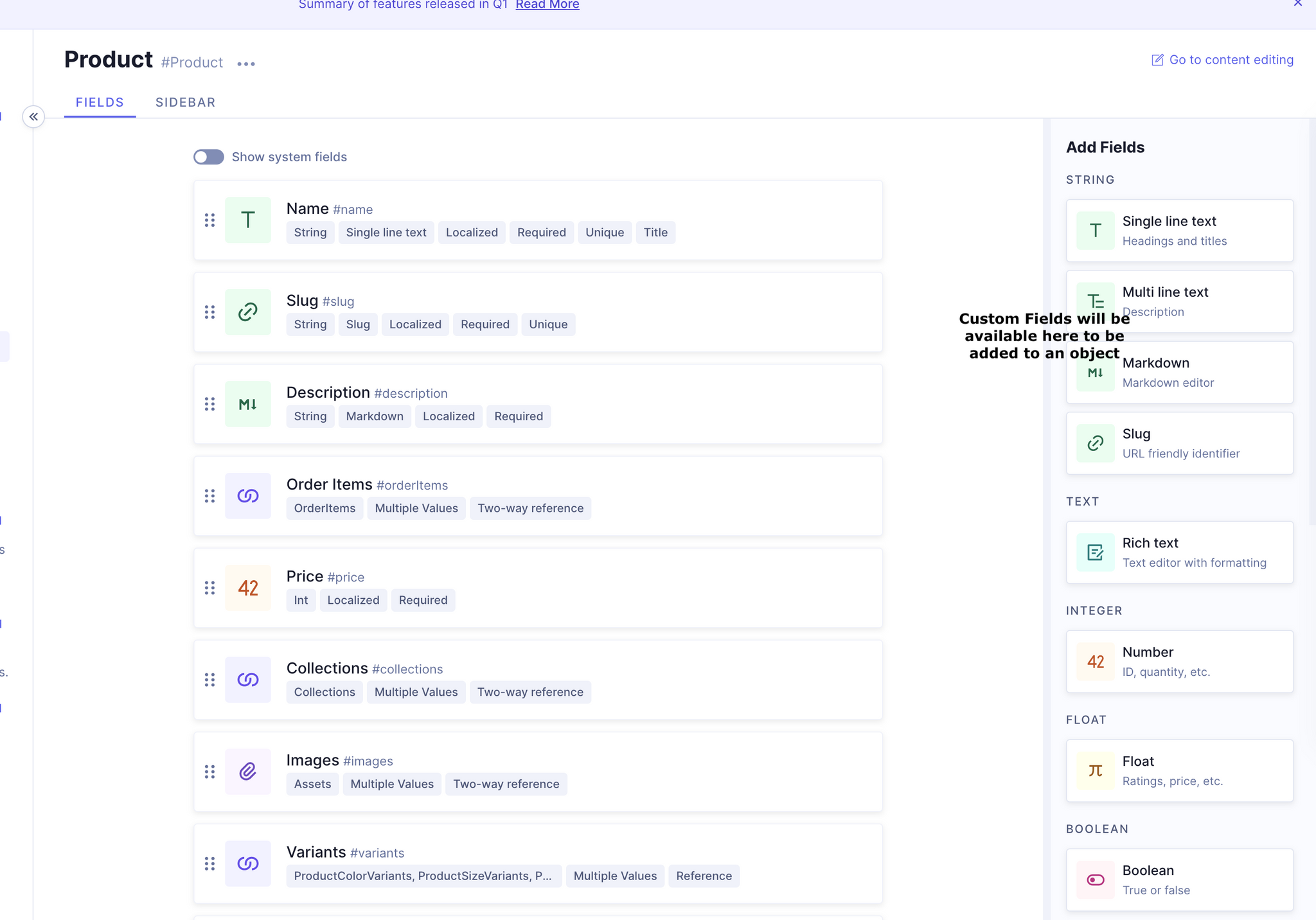Add a Boolean true or false field
The width and height of the screenshot is (1316, 920).
1180,880
